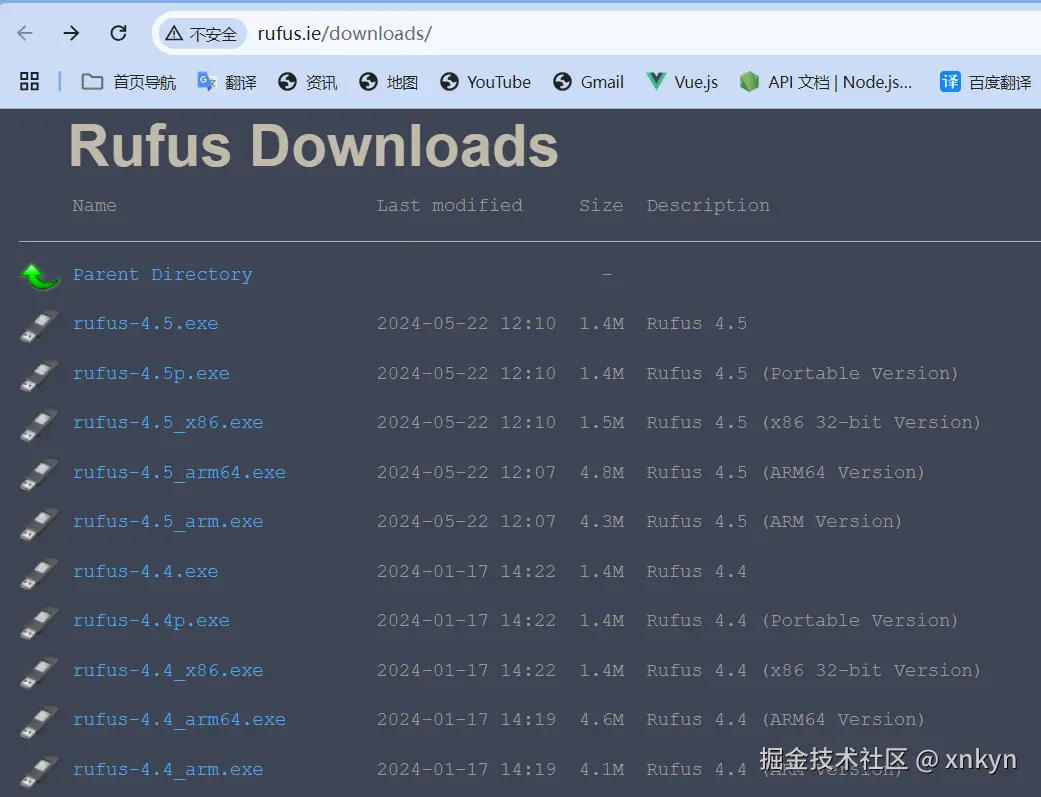Screen dimensions: 1041x797
Task: Click the description "Rufus 4.5 (x86 32-bit Version)"
Action: tap(814, 423)
